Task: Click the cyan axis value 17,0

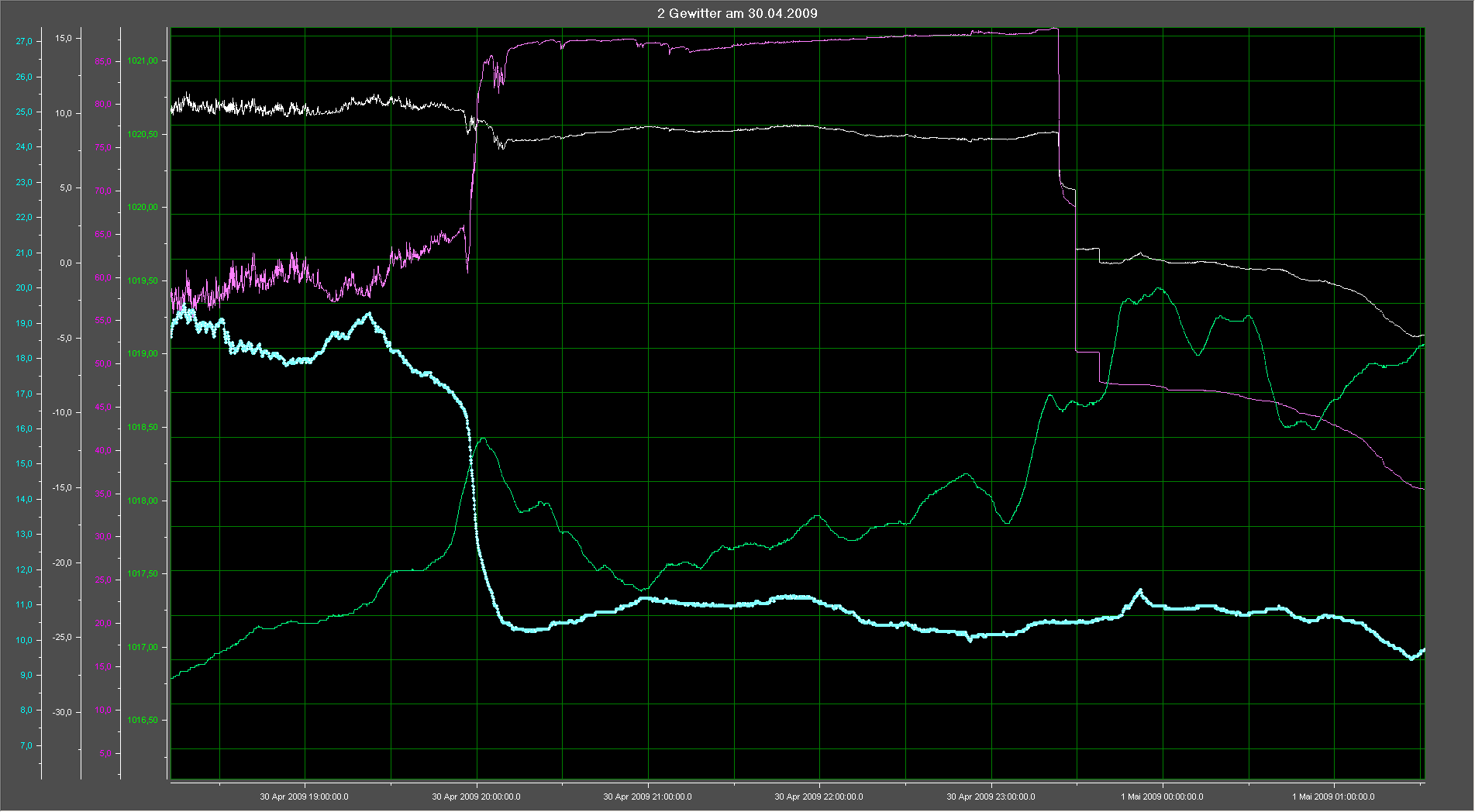Action: click(x=24, y=394)
